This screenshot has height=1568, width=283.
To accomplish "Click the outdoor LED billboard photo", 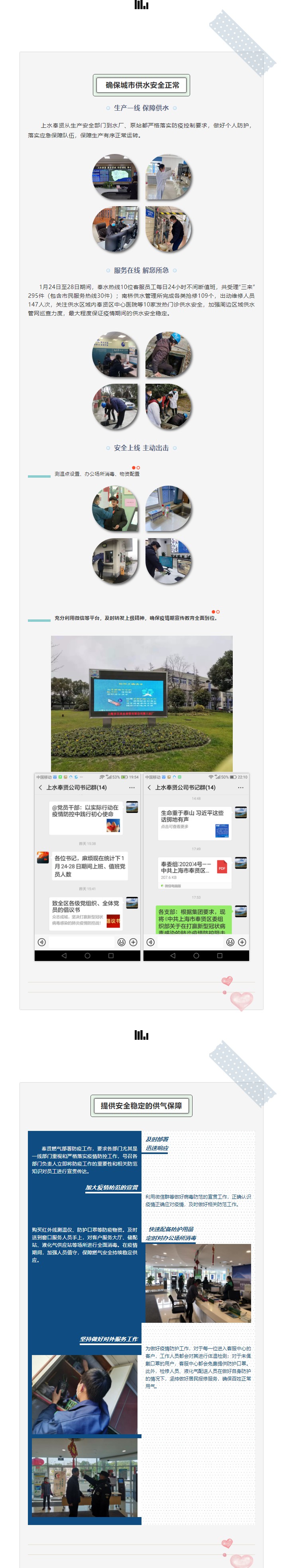I will 141,703.
